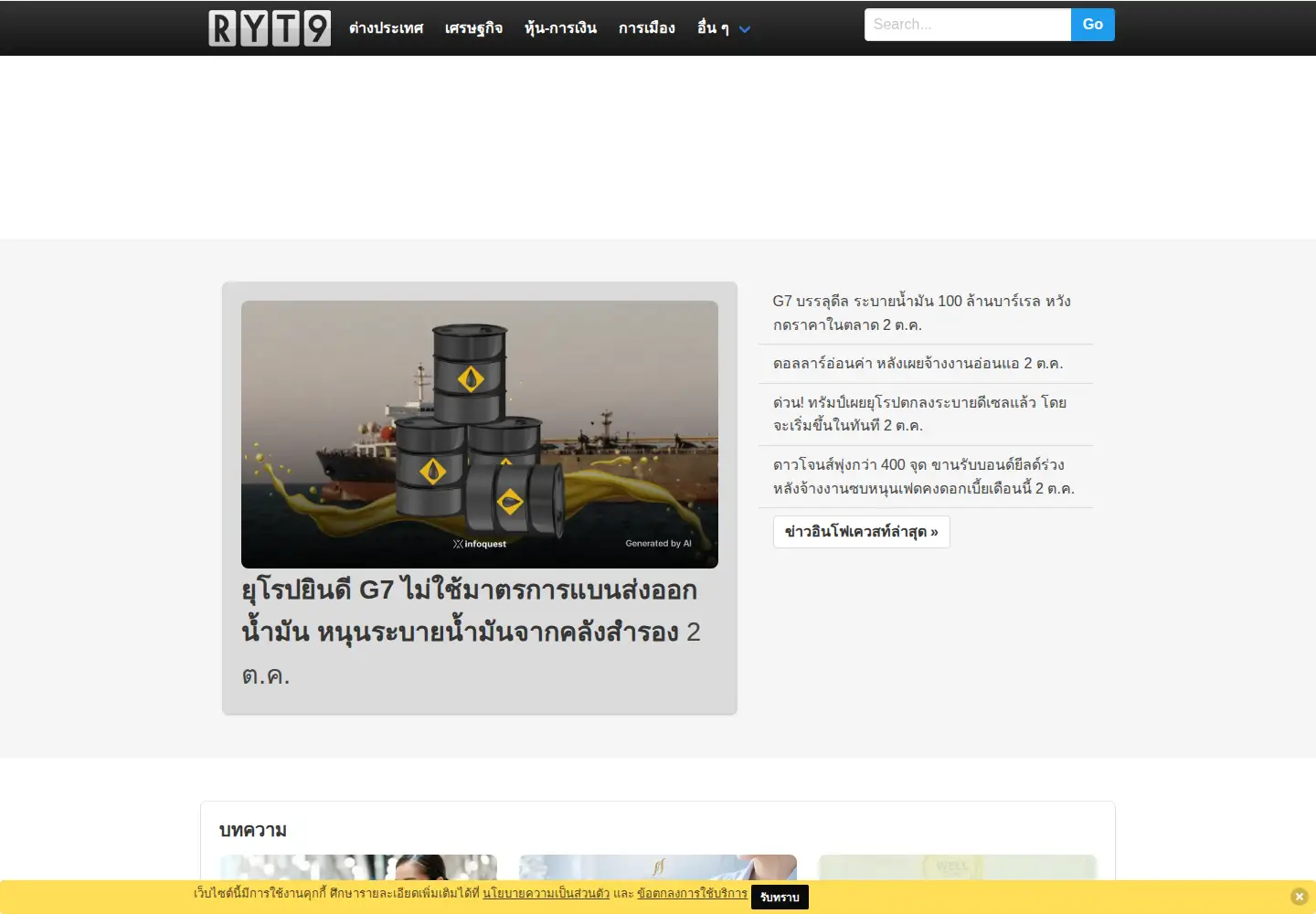Read G7 บรรลุดีล ระบายน้ำมัน 100 ล้านบาร์เรล
This screenshot has width=1316, height=914.
tap(922, 313)
